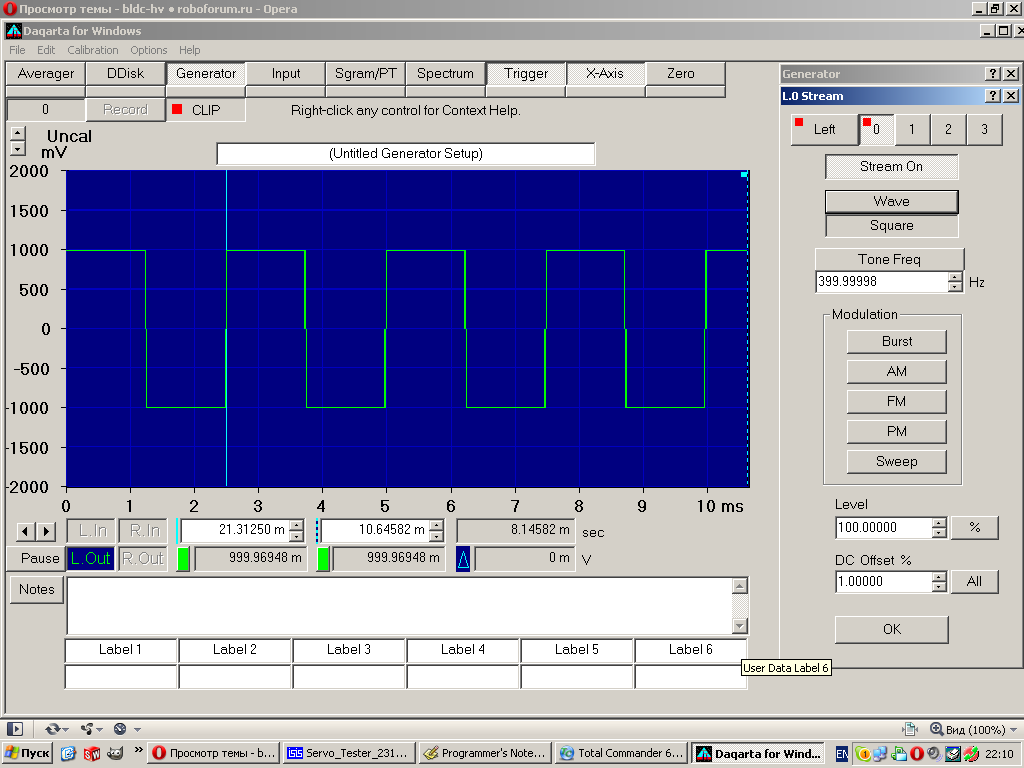Screen dimensions: 1024x768
Task: Click the delta cursor readout icon
Action: (463, 559)
